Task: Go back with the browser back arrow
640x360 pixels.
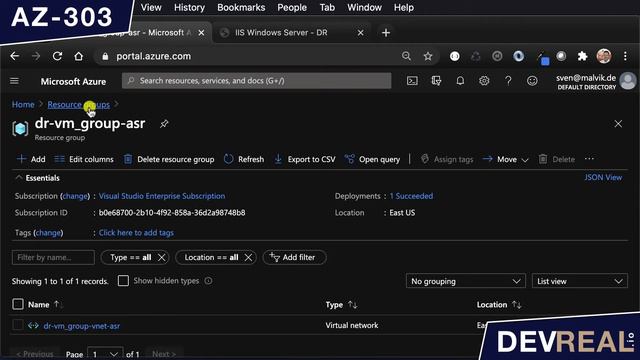Action: (x=15, y=56)
